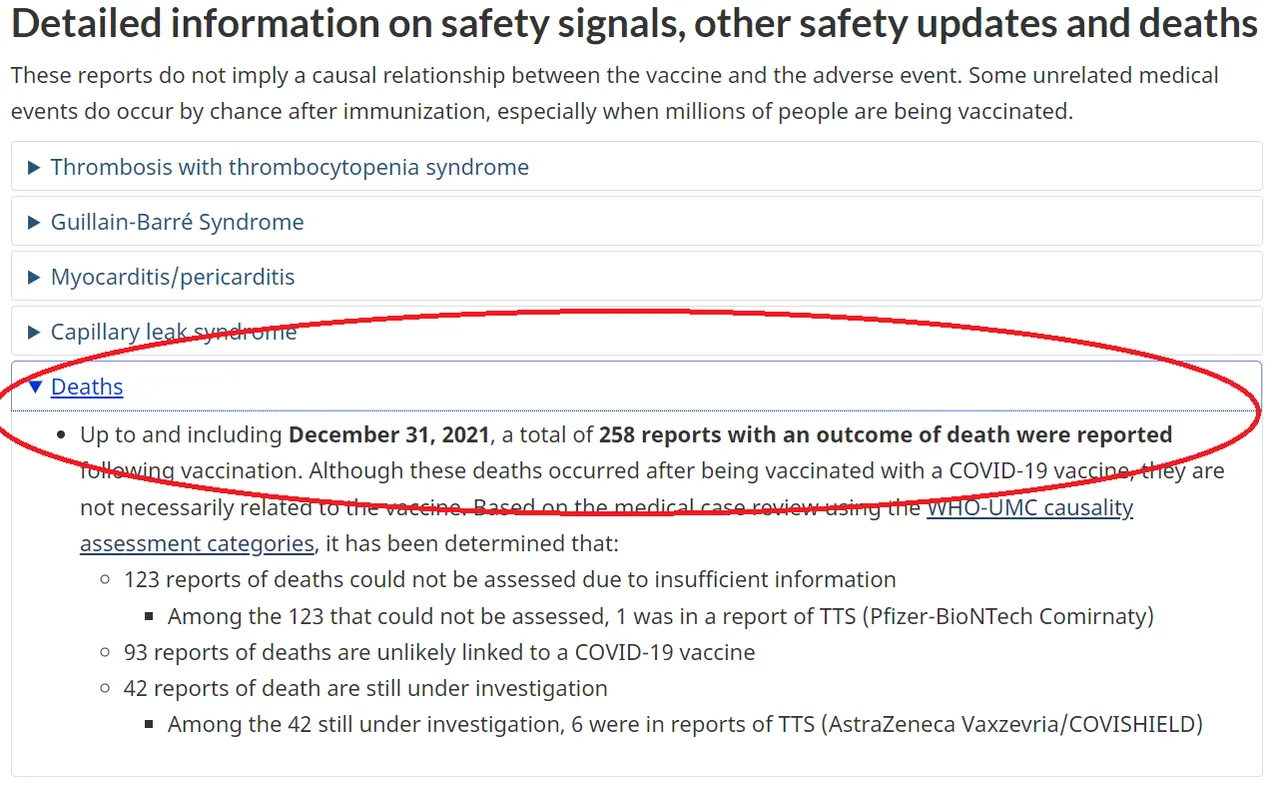
Task: Click the Pfizer-BioNTech Comirnaty text
Action: pyautogui.click(x=1006, y=616)
